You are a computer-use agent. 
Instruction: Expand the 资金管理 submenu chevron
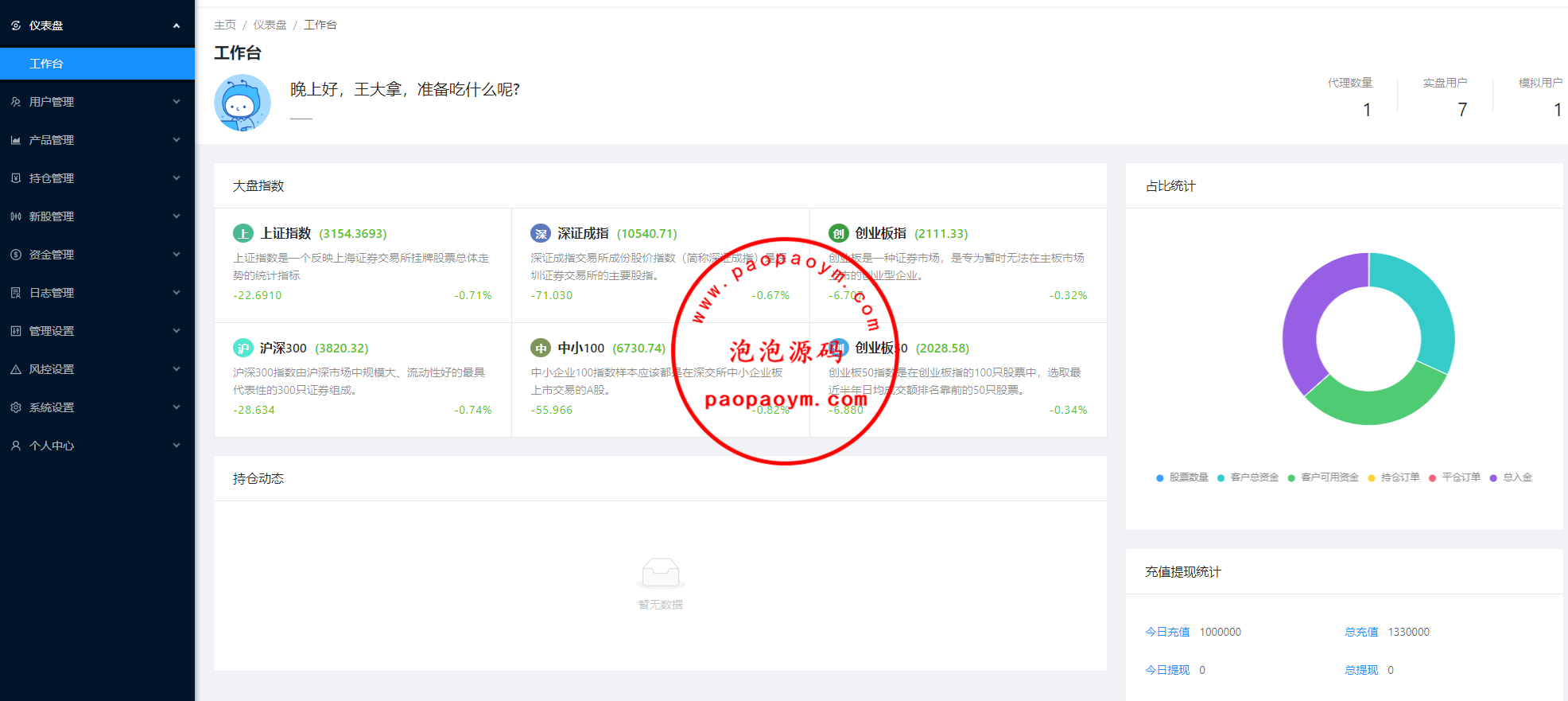[177, 255]
